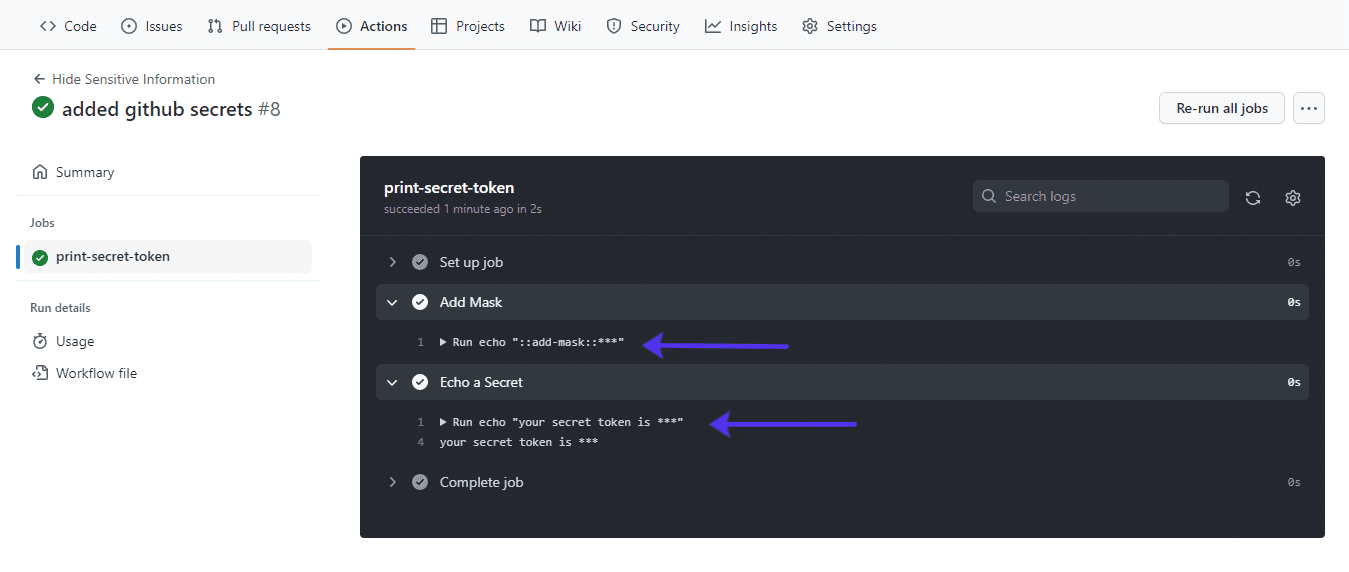
Task: Open the Issues tab
Action: point(152,26)
